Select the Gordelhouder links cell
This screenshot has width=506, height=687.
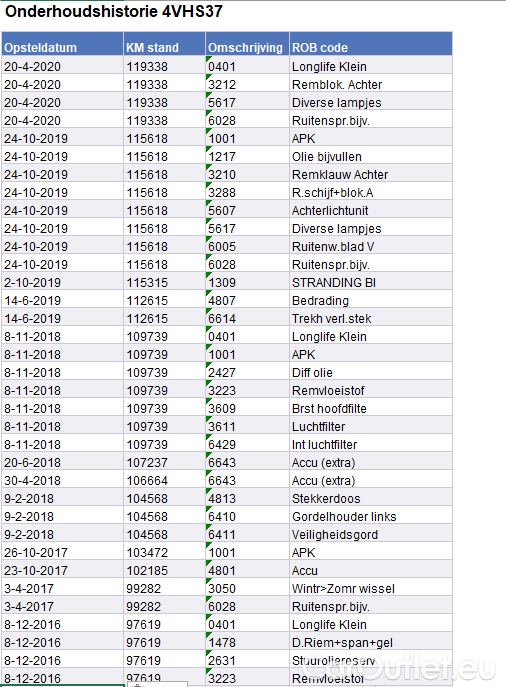coord(371,517)
